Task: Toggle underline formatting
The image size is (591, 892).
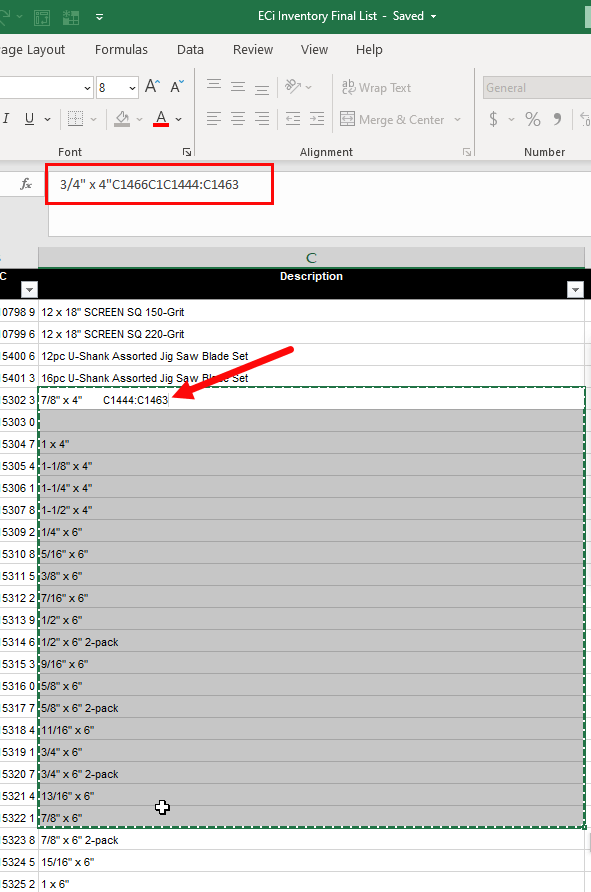Action: (30, 119)
